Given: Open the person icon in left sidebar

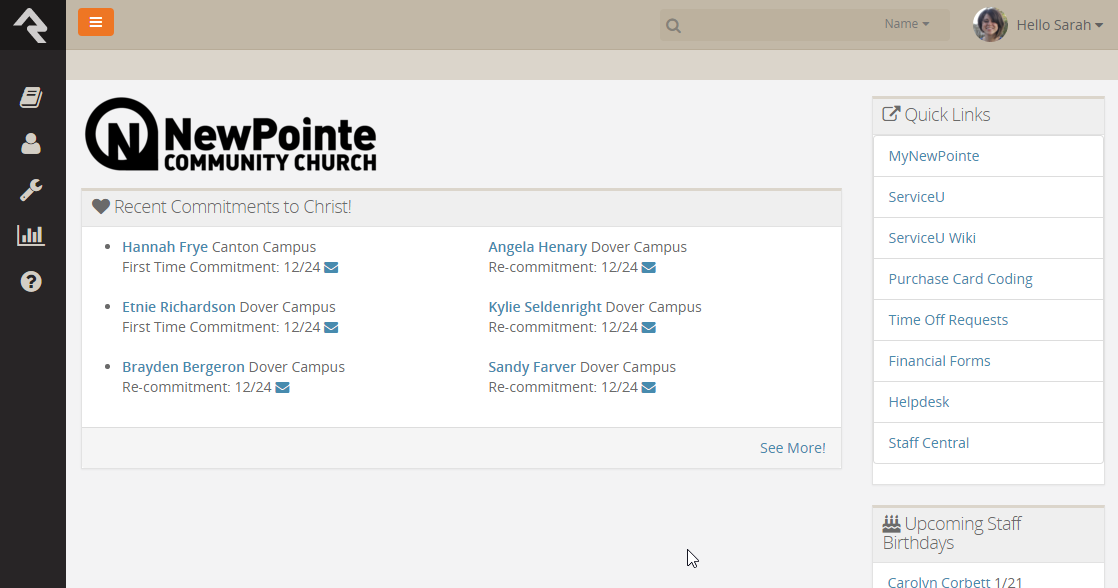Looking at the screenshot, I should (31, 144).
